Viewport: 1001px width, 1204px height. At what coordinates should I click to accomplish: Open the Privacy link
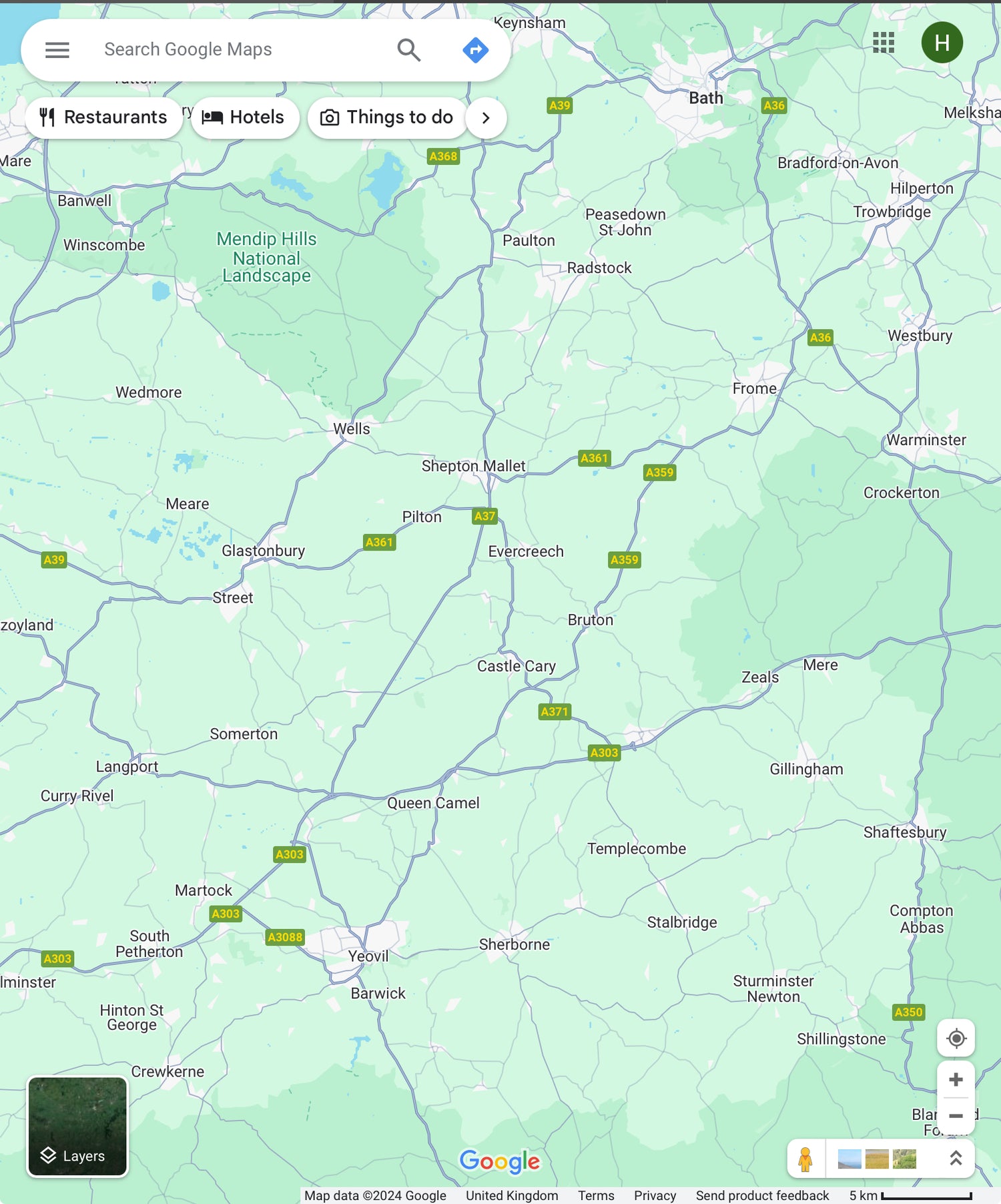(655, 1195)
